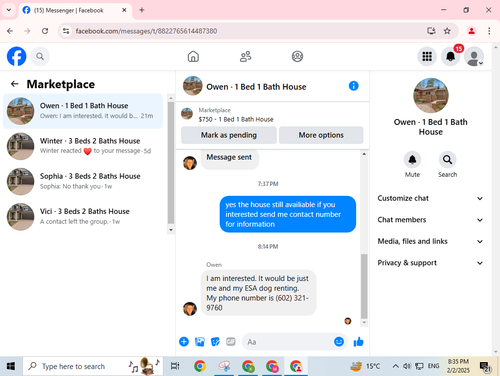Bookmark this page with the star icon
Image resolution: width=500 pixels, height=376 pixels.
[x=447, y=31]
